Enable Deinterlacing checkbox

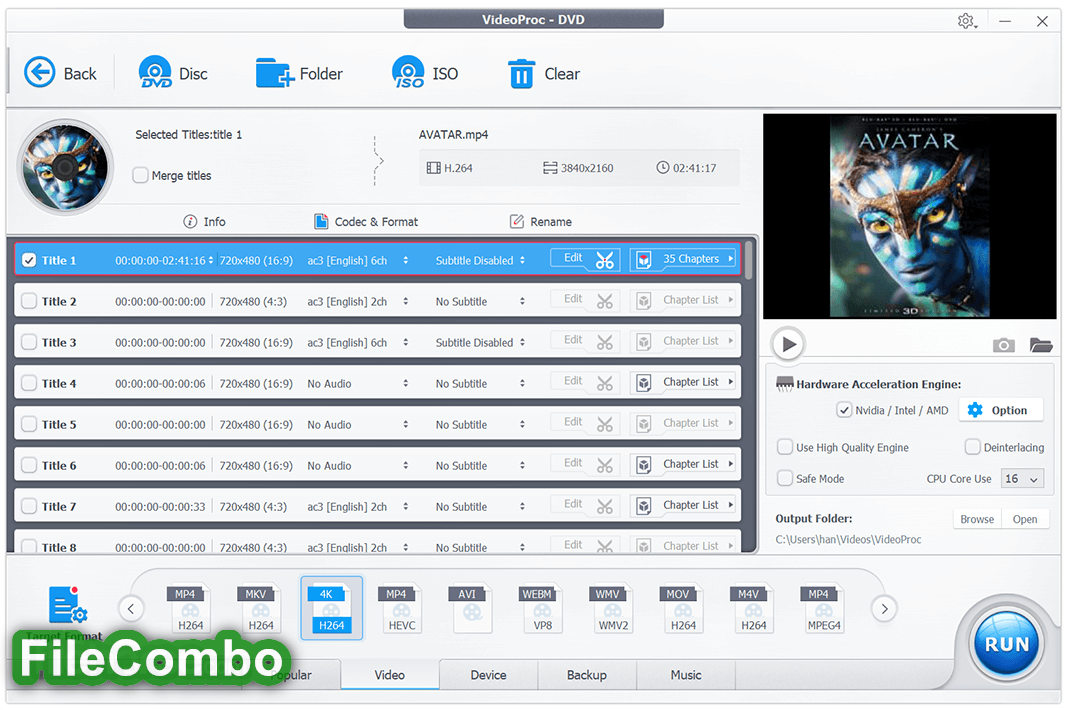point(972,447)
